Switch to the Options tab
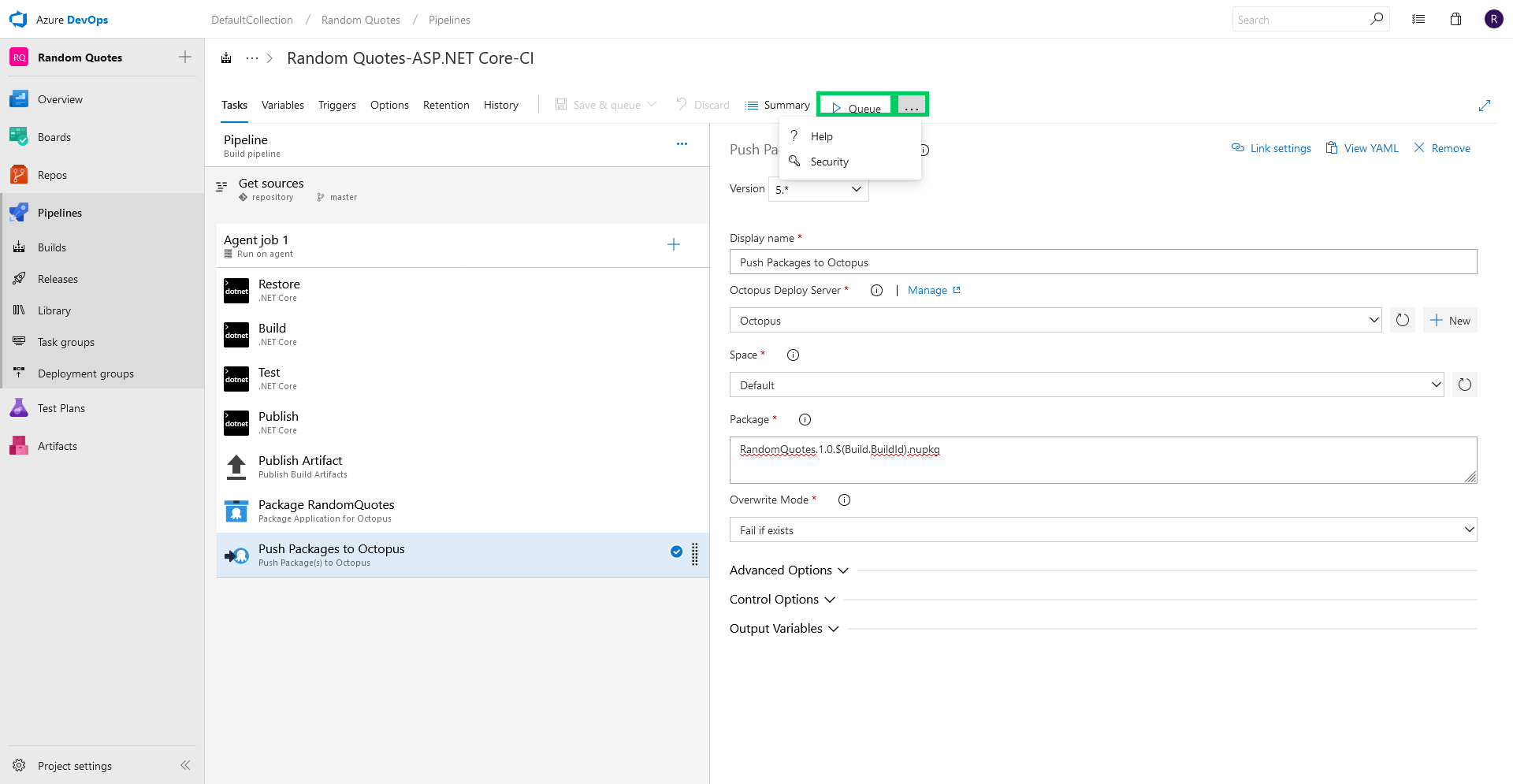 point(389,105)
